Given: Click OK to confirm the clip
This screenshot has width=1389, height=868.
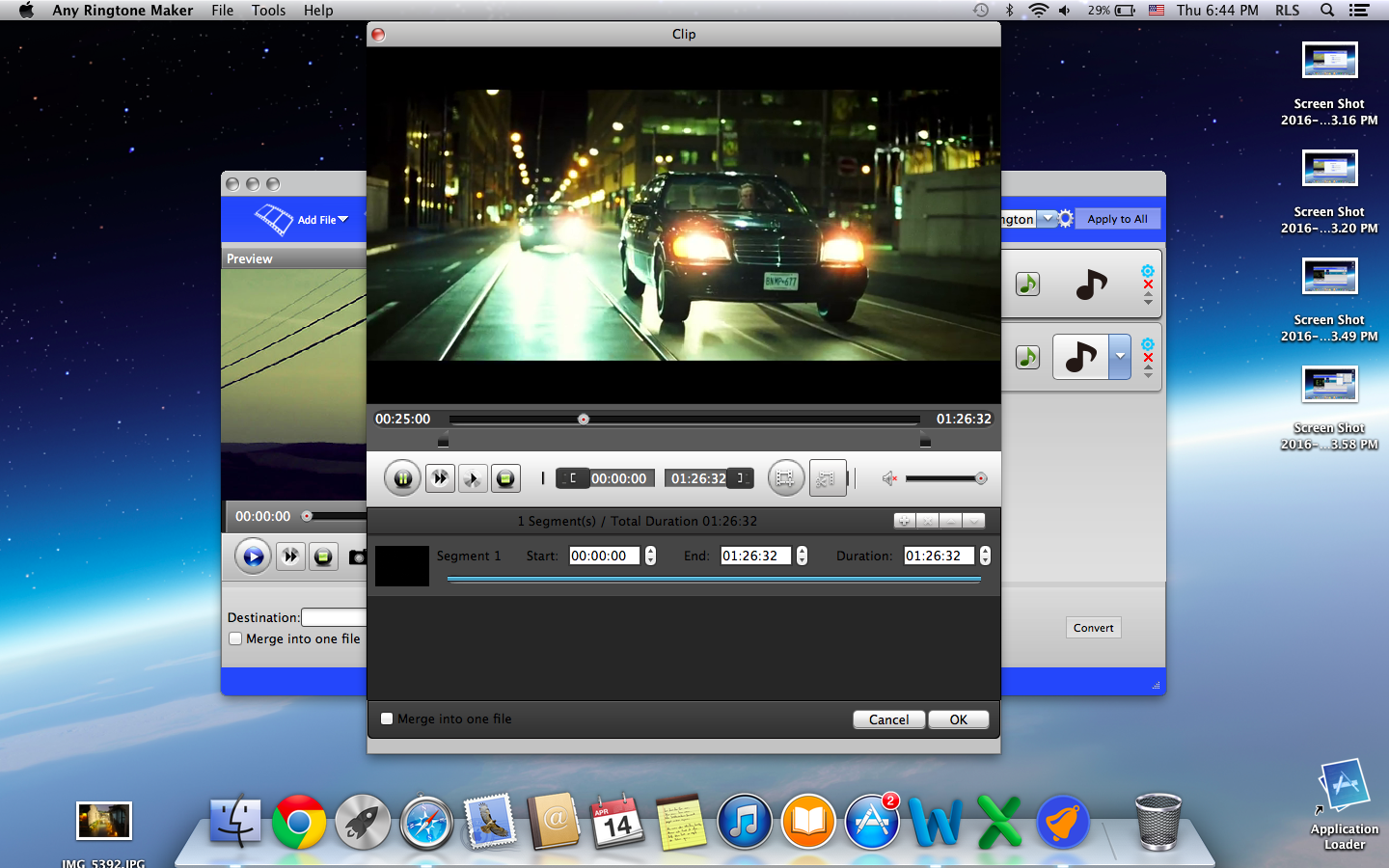Looking at the screenshot, I should click(958, 719).
